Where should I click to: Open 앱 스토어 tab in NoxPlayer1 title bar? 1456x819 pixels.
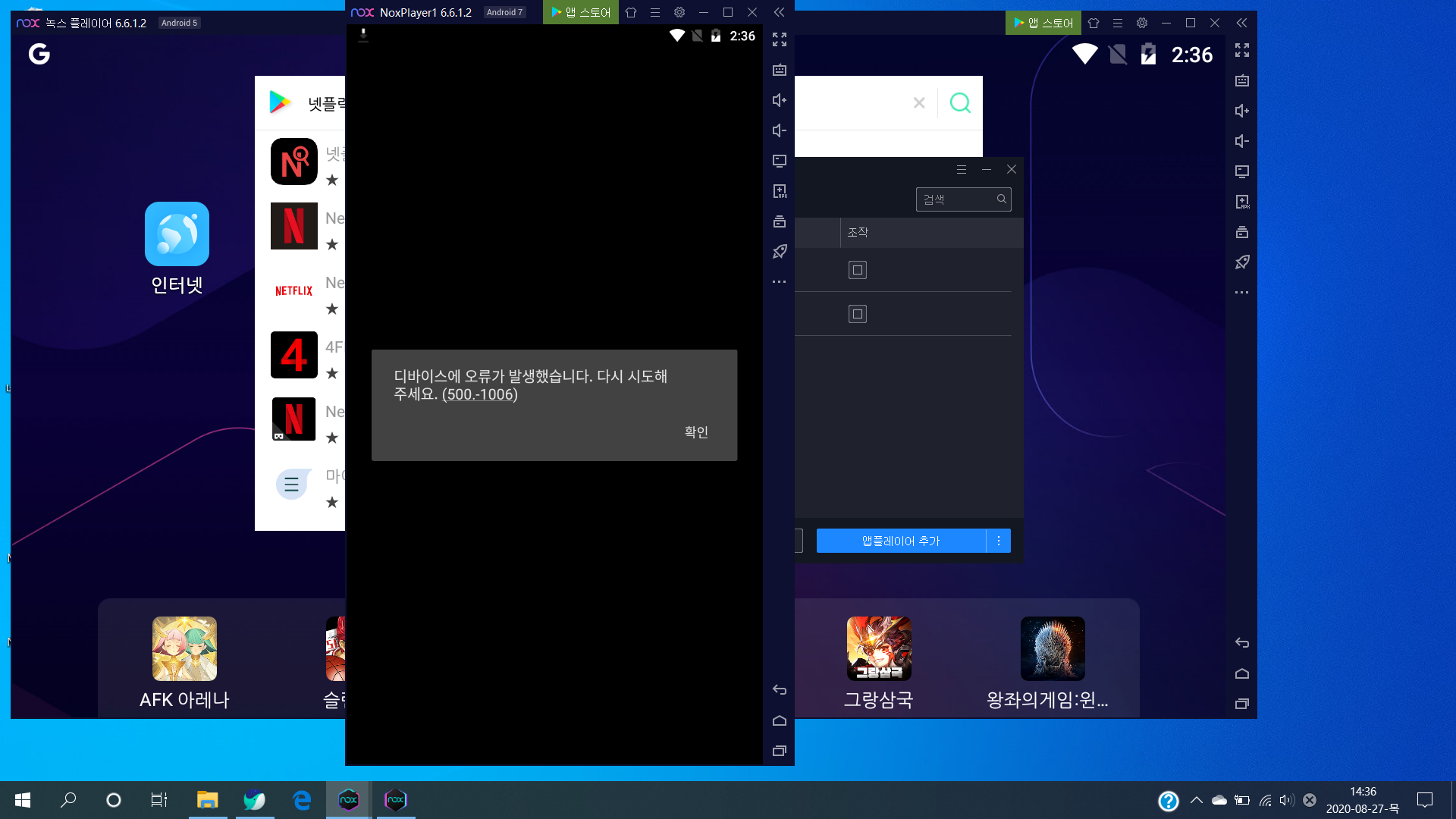tap(581, 12)
